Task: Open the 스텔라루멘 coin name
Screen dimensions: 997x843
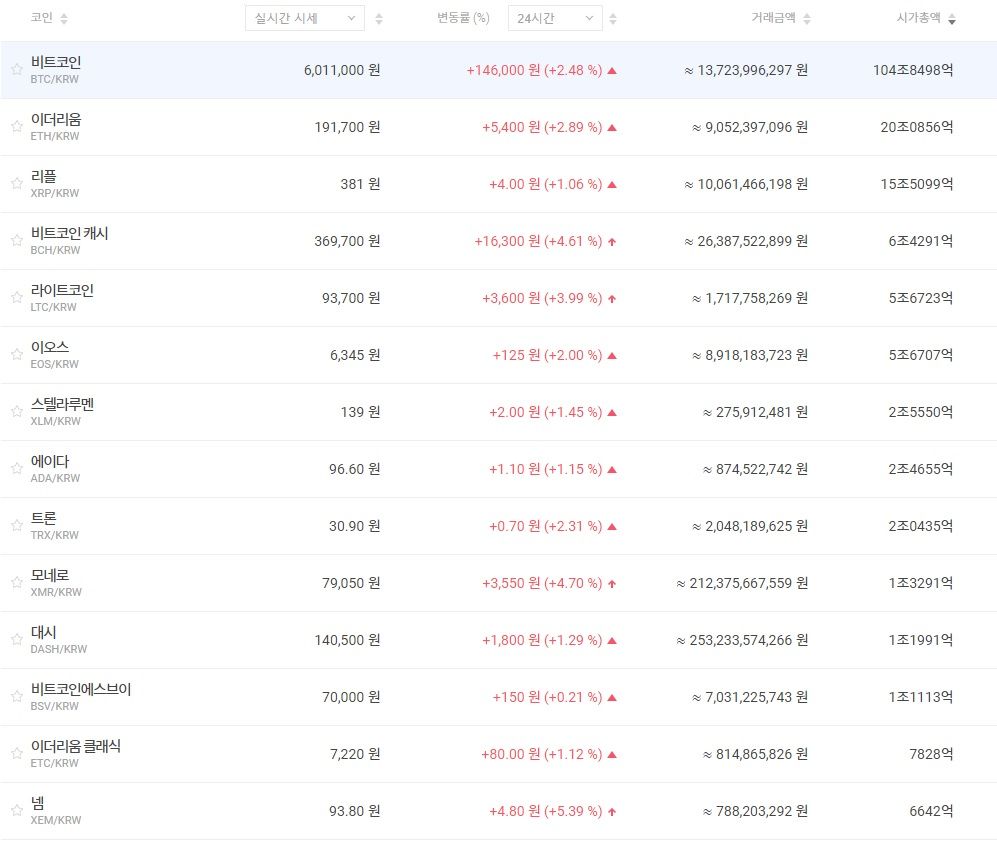Action: click(x=62, y=404)
